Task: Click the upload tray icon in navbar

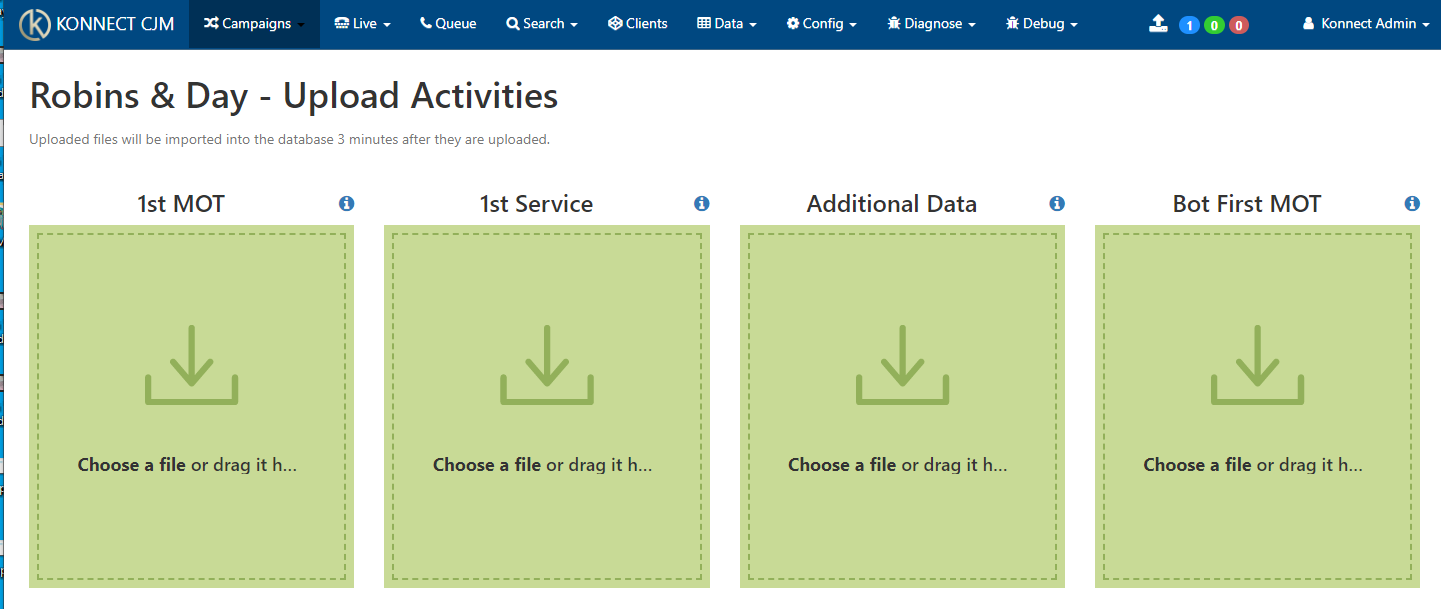Action: click(x=1158, y=23)
